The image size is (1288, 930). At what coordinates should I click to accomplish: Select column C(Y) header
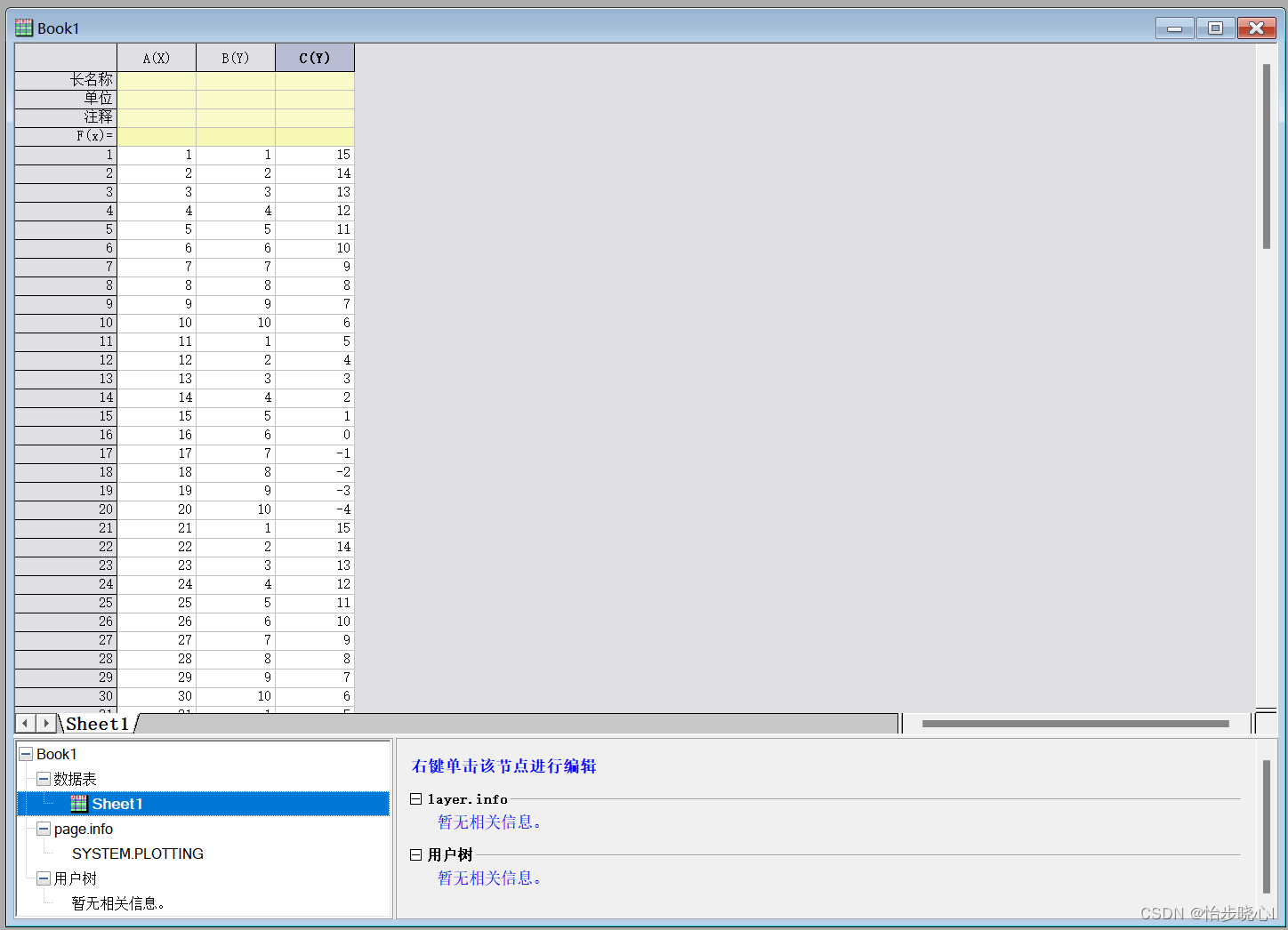tap(315, 58)
